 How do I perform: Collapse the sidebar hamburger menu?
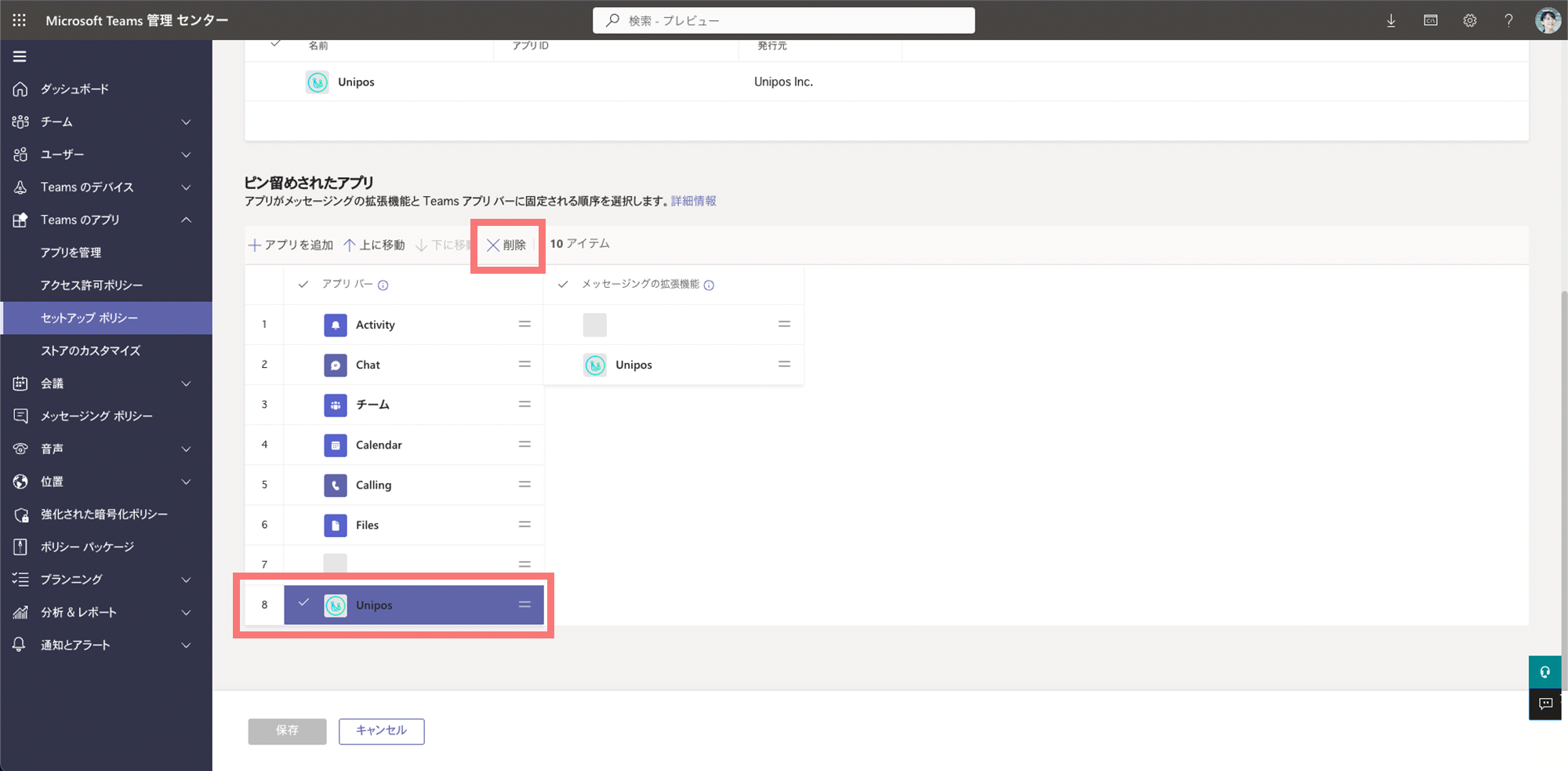20,56
